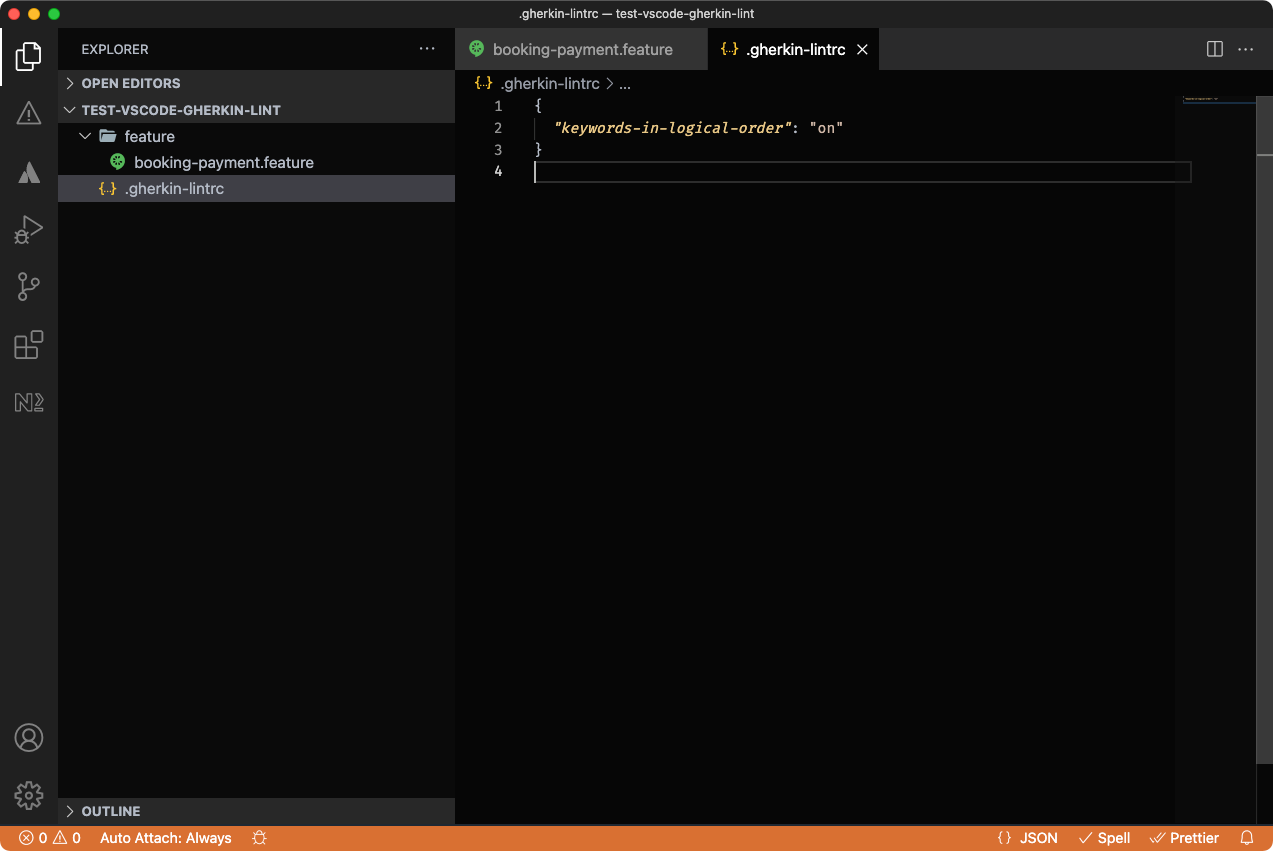Click the More Actions menu in the editor toolbar
Viewport: 1273px width, 851px height.
(1245, 48)
